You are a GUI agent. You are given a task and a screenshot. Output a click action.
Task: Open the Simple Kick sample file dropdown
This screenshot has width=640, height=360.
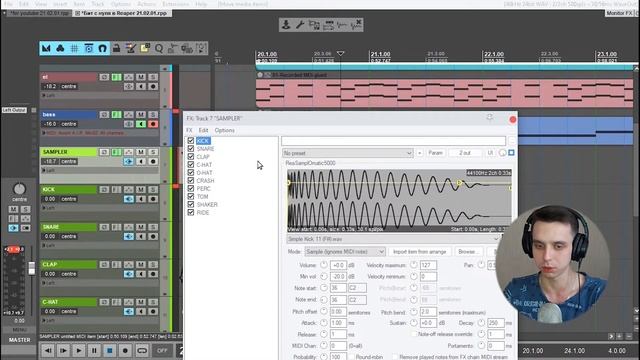click(x=393, y=239)
